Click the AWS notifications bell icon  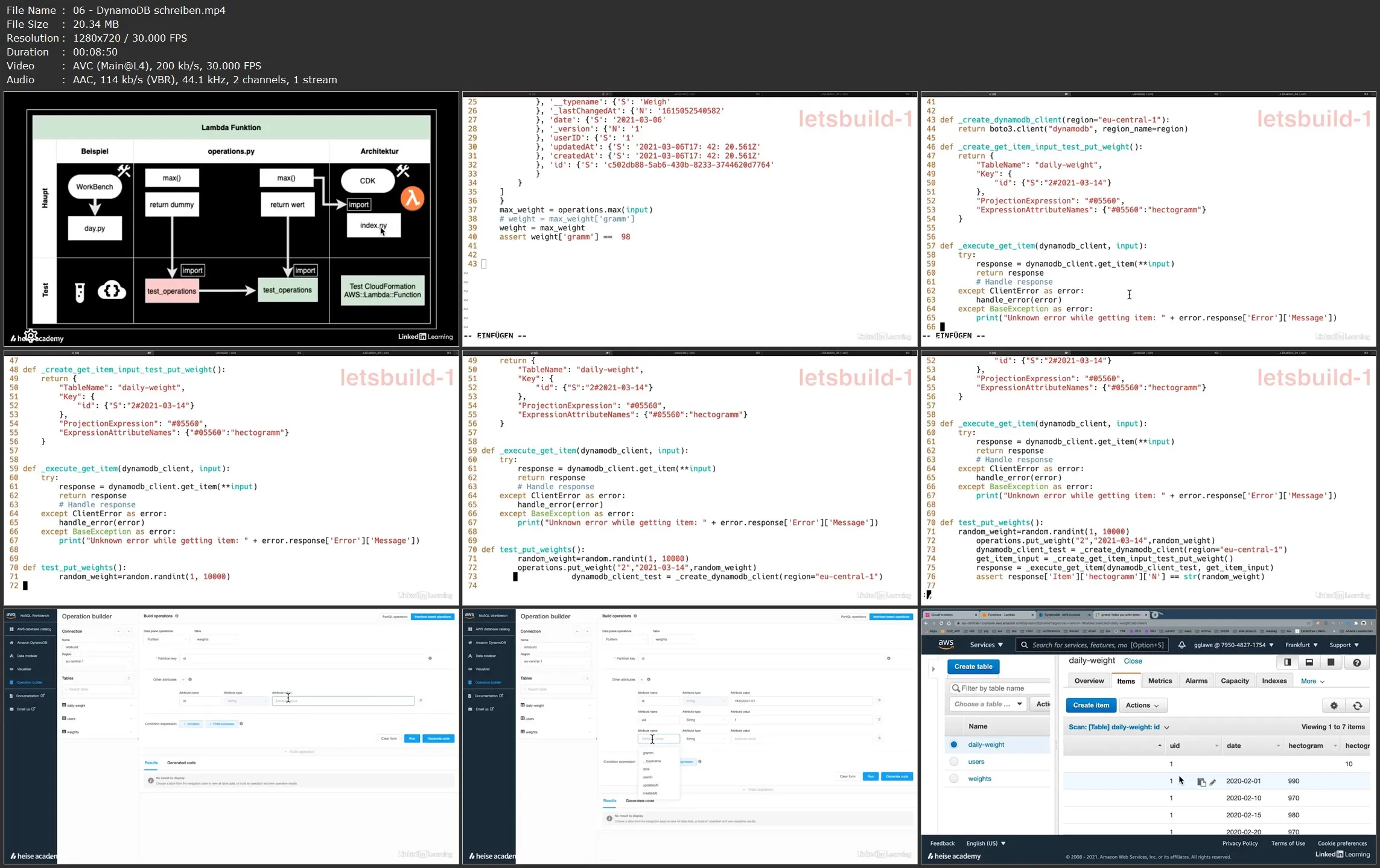click(1181, 645)
